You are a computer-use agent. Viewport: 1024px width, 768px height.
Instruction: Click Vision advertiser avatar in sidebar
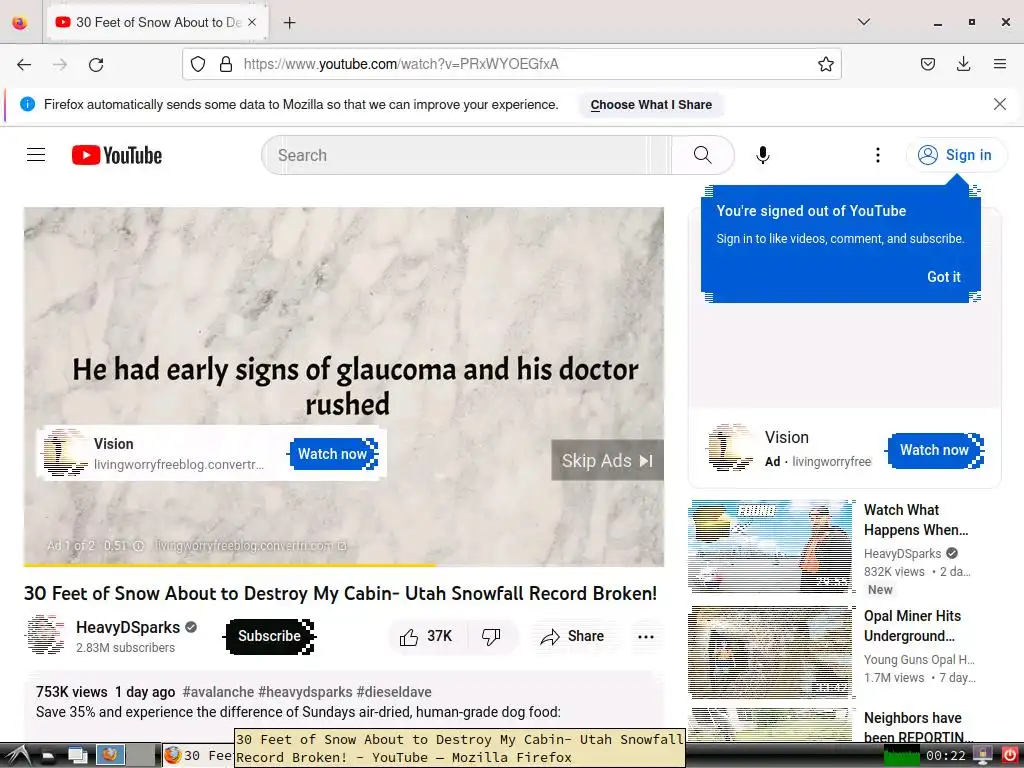click(x=731, y=447)
